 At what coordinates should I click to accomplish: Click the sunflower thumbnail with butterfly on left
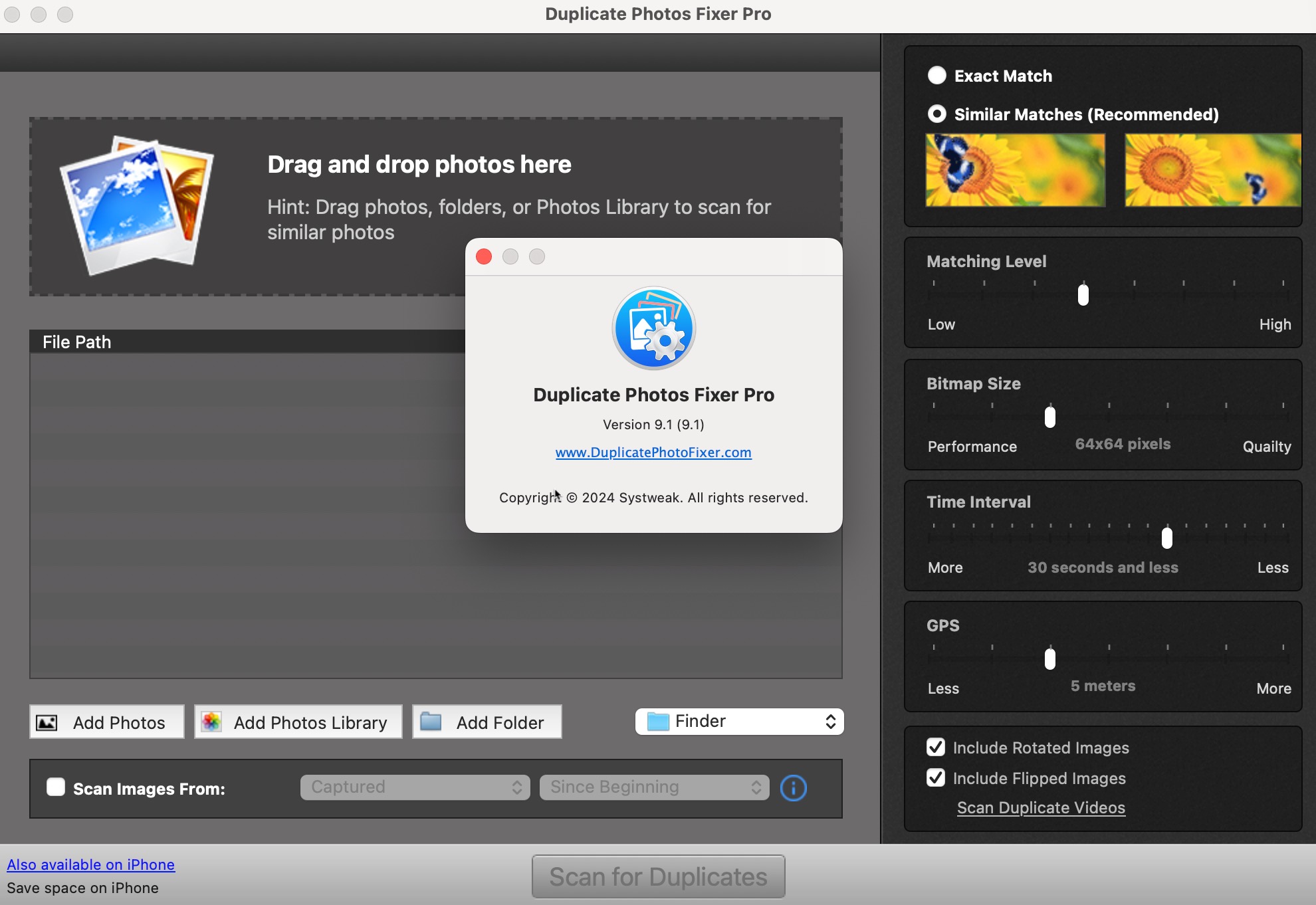click(1016, 170)
